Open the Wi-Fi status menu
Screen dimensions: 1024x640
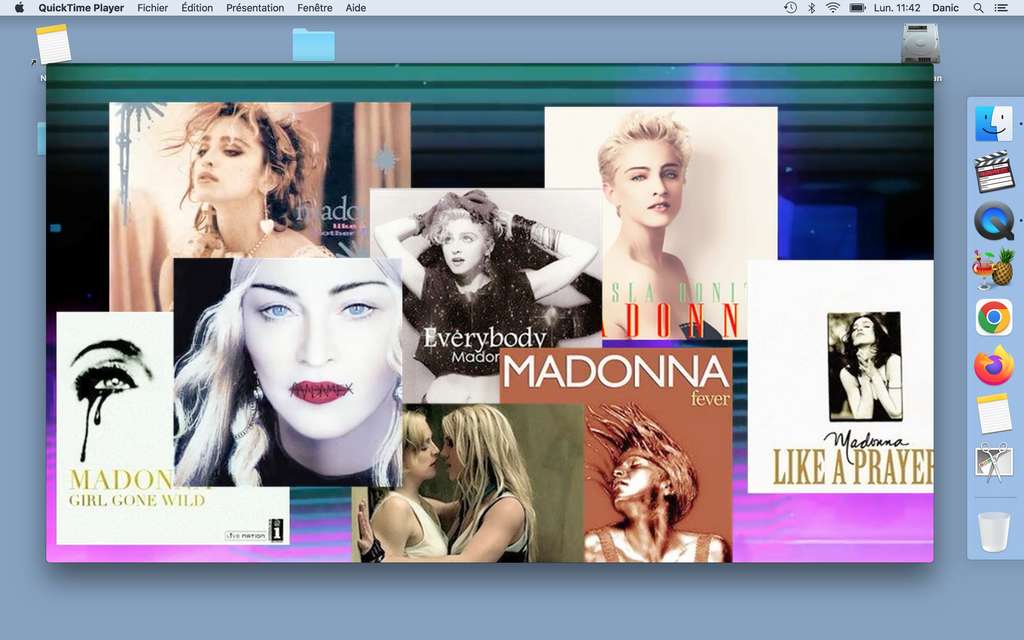tap(833, 8)
